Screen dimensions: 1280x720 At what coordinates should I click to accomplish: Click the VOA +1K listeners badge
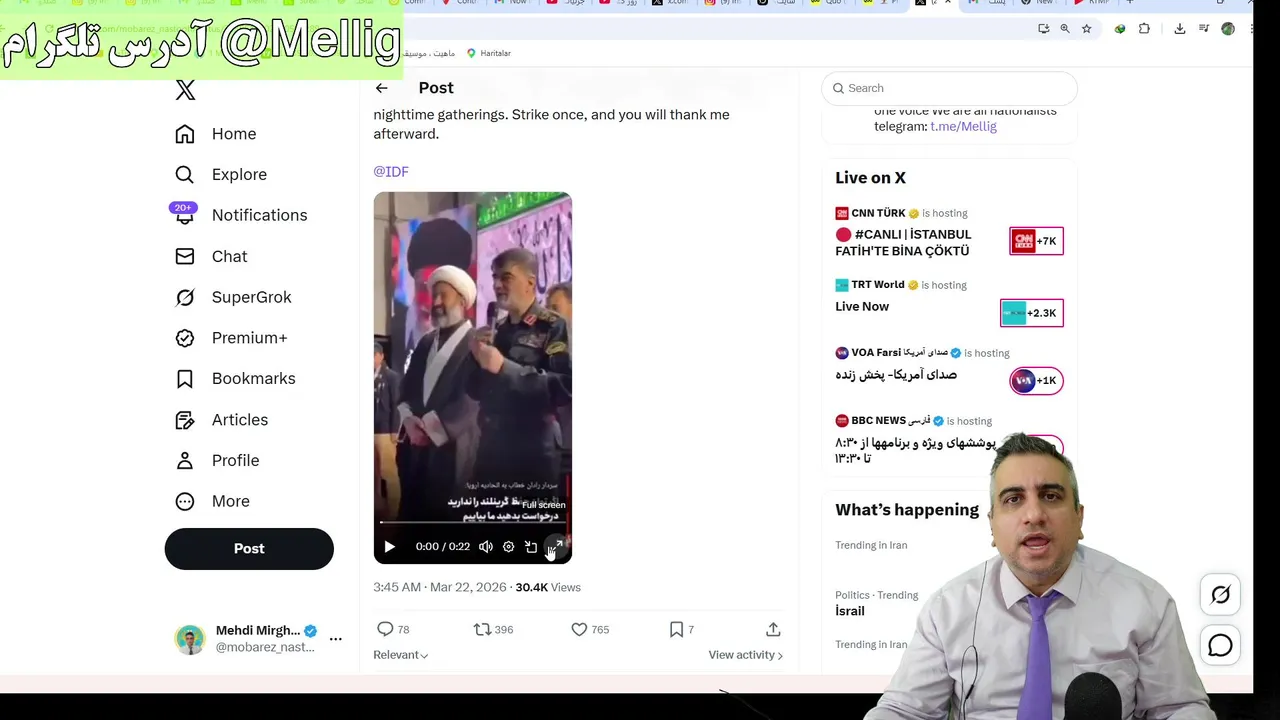click(x=1036, y=381)
